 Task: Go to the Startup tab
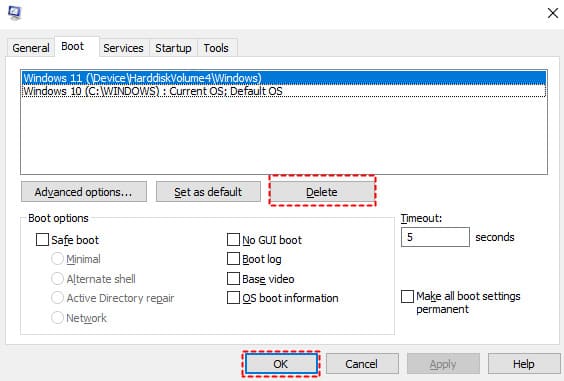point(173,48)
